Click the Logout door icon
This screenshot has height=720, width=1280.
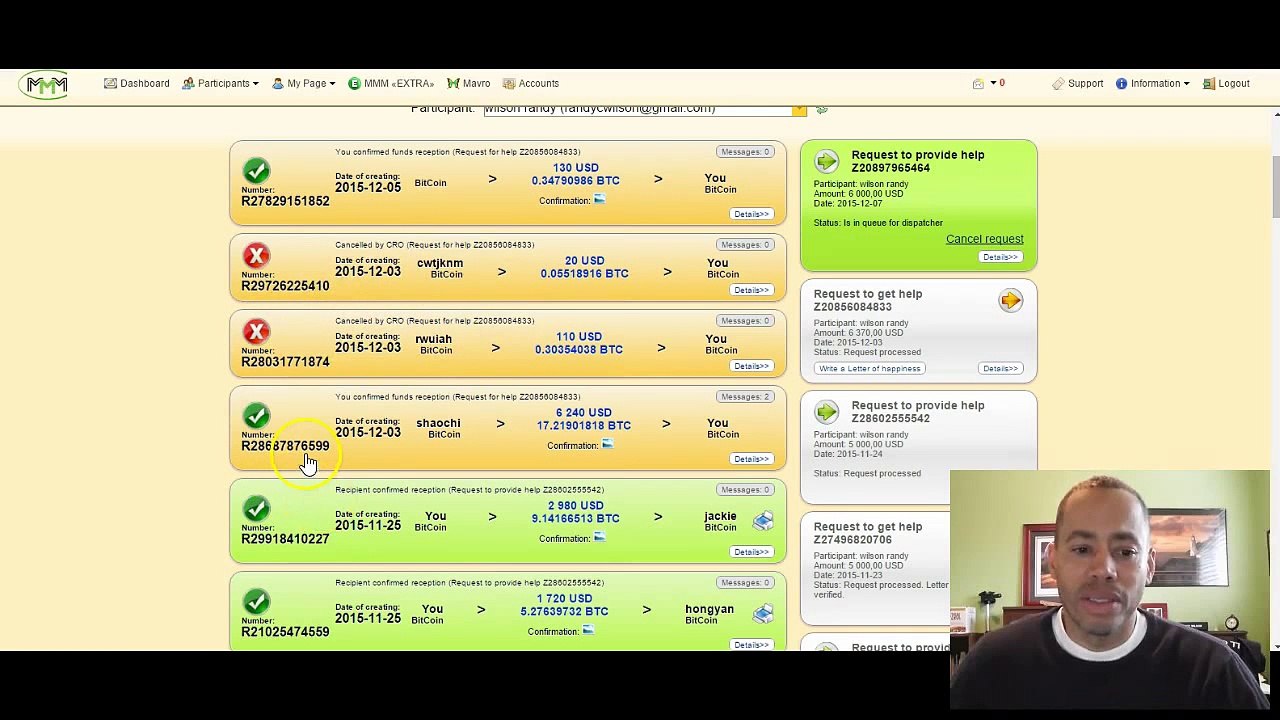[1208, 84]
